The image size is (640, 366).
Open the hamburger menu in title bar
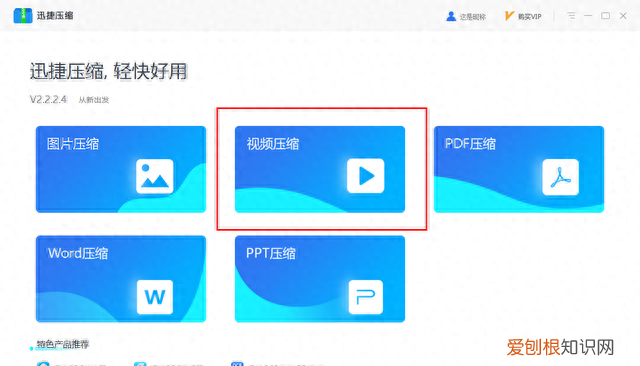tap(571, 16)
